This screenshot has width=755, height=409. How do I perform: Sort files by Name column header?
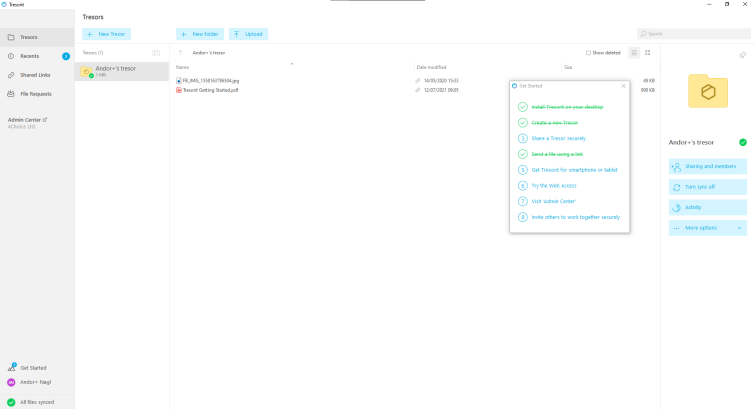[x=182, y=67]
